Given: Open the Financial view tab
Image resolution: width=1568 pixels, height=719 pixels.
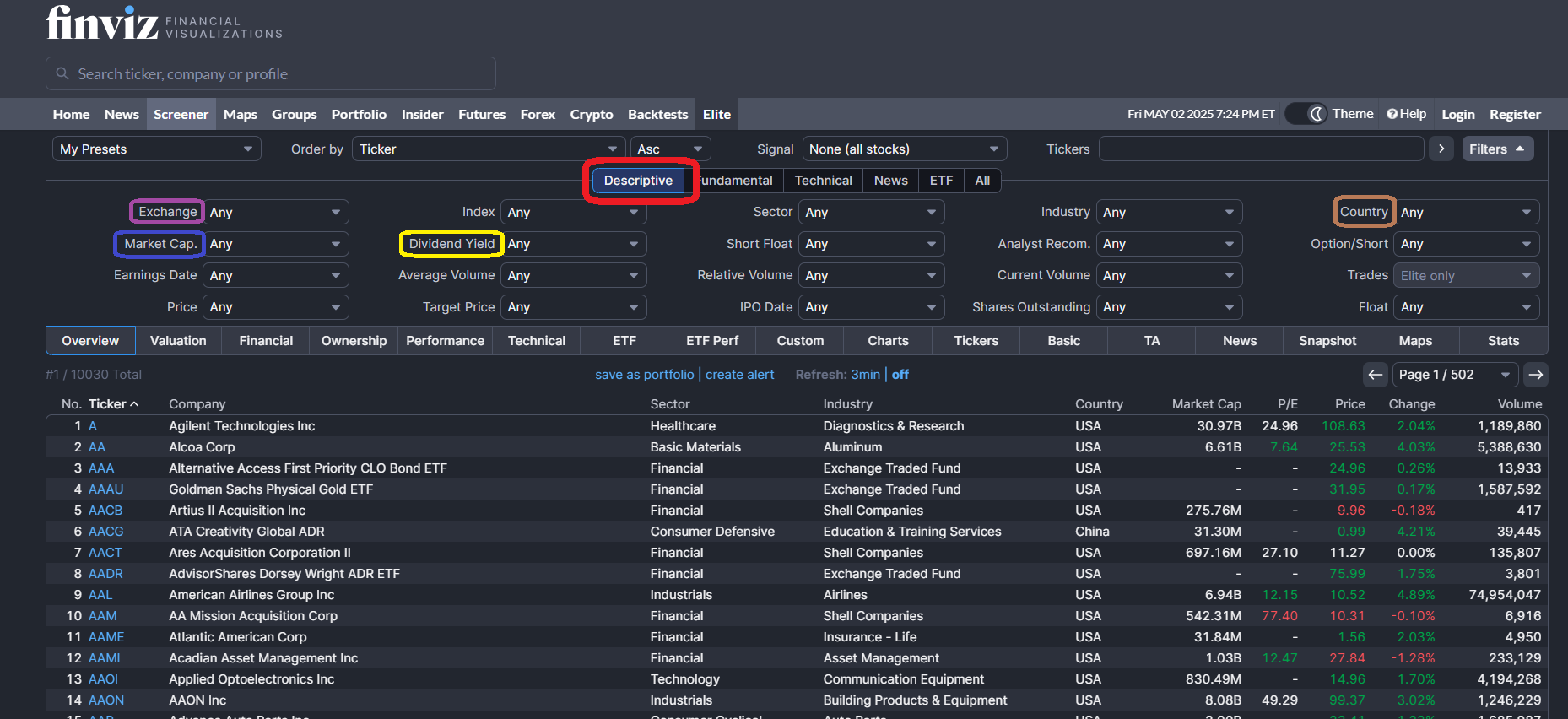Looking at the screenshot, I should 266,341.
